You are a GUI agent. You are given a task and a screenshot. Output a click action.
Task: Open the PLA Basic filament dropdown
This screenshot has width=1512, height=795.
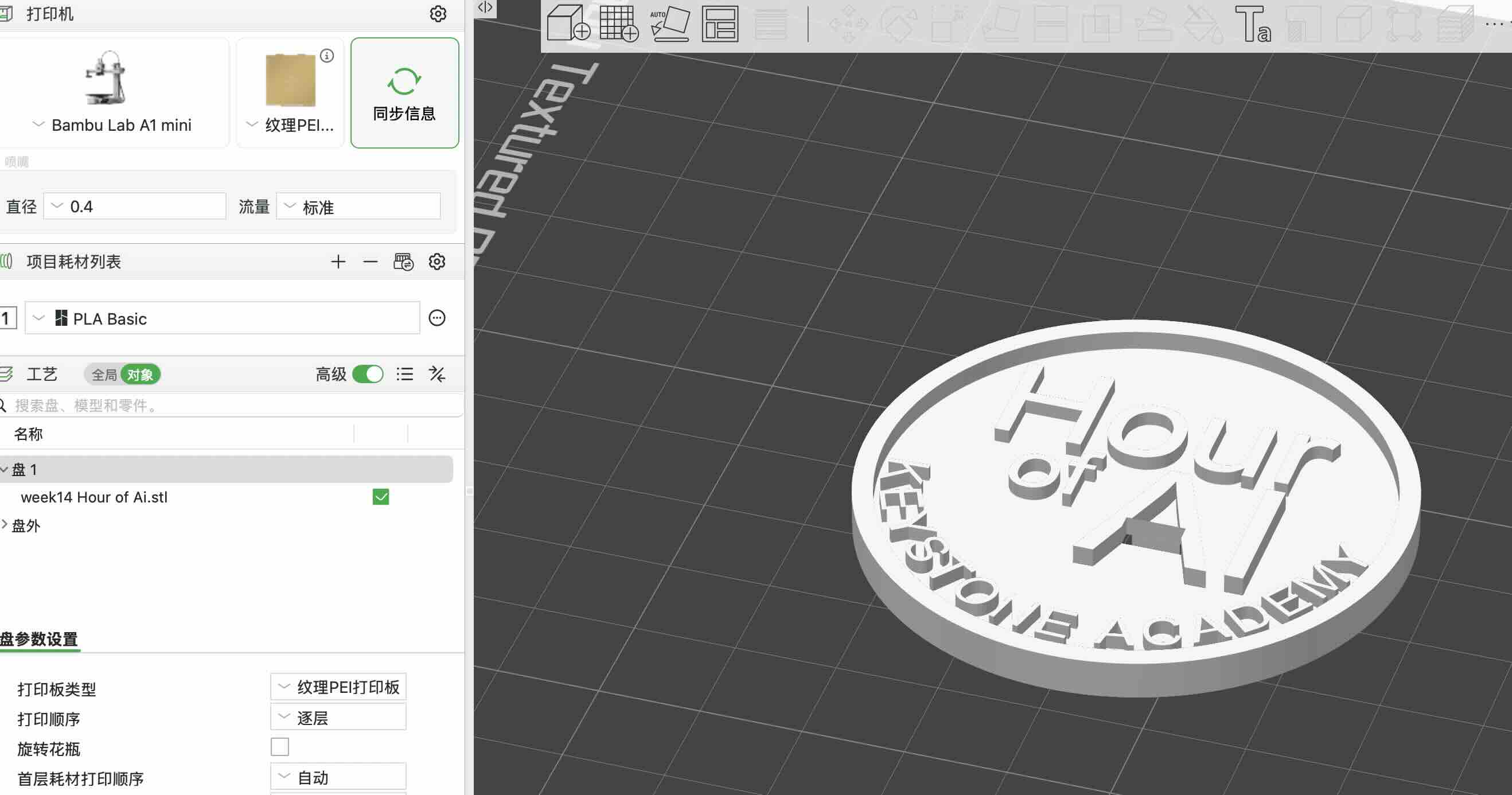coord(223,318)
